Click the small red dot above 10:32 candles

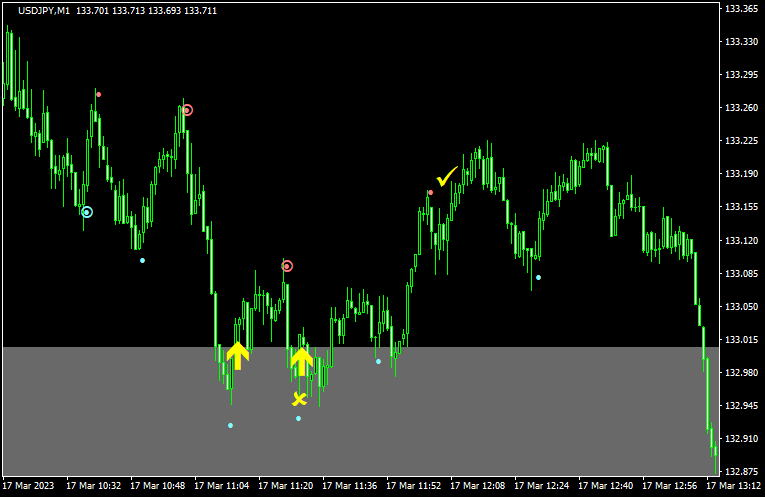click(98, 94)
